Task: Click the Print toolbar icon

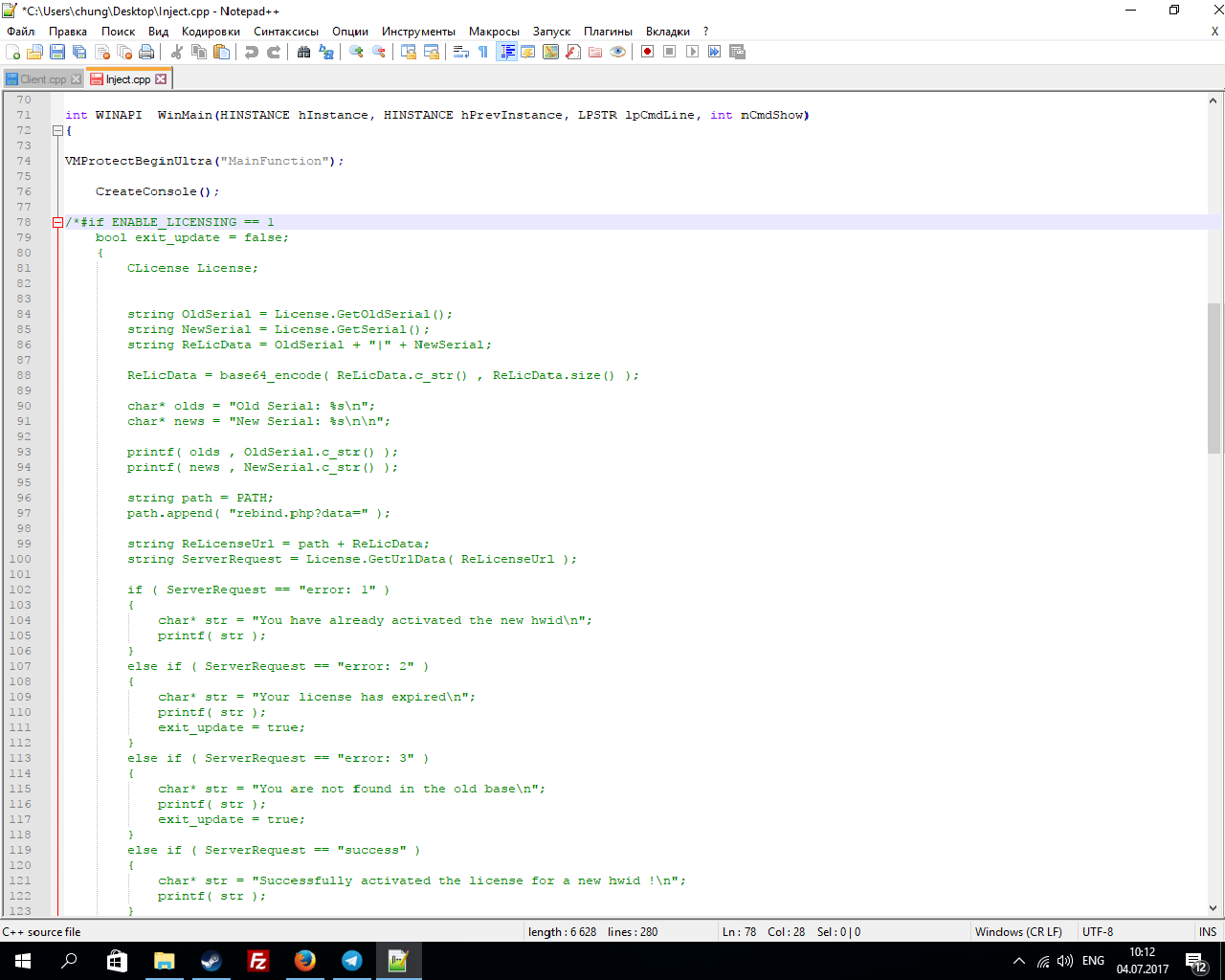Action: [x=146, y=52]
